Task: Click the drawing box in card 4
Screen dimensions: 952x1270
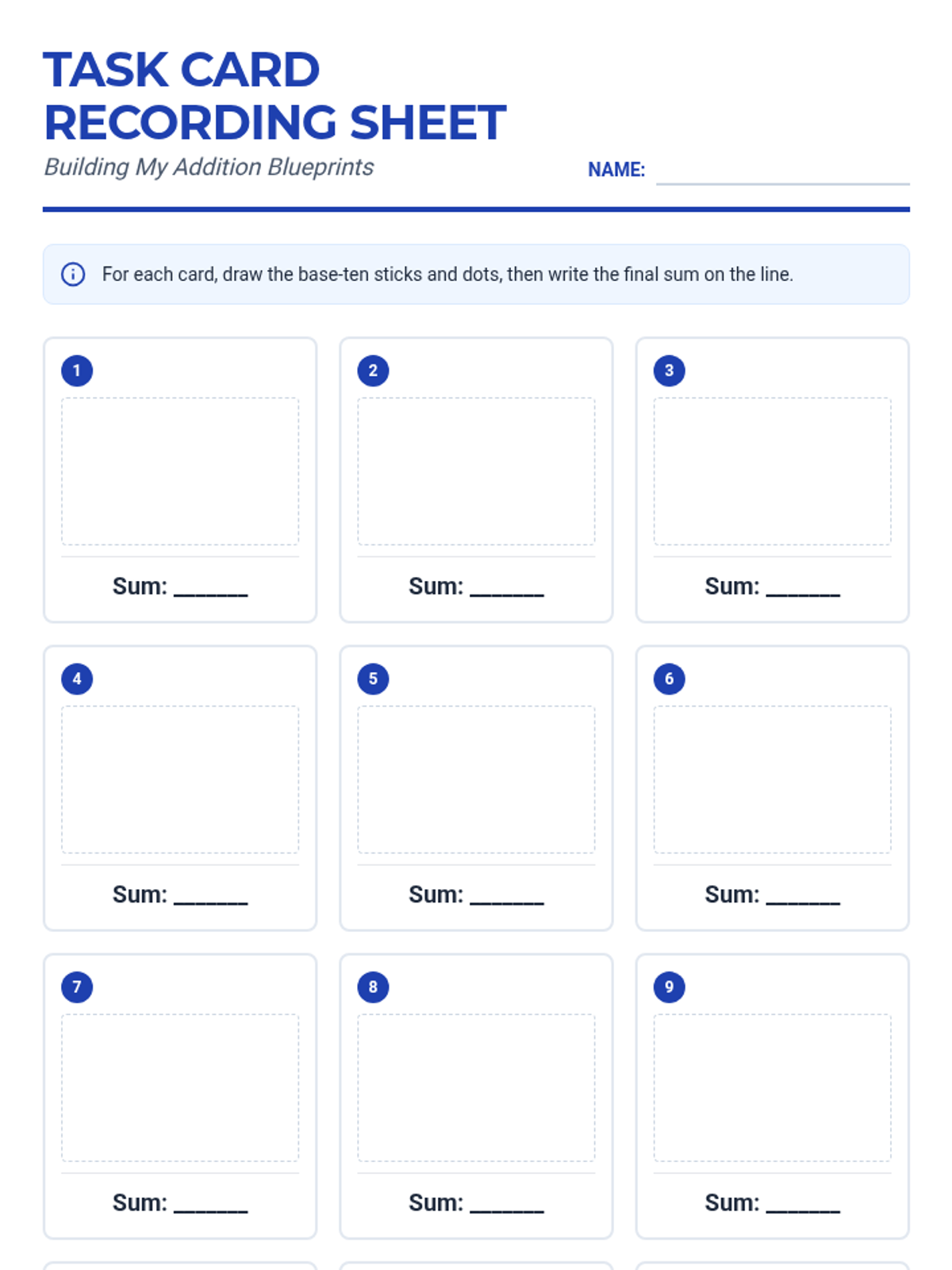Action: tap(180, 779)
